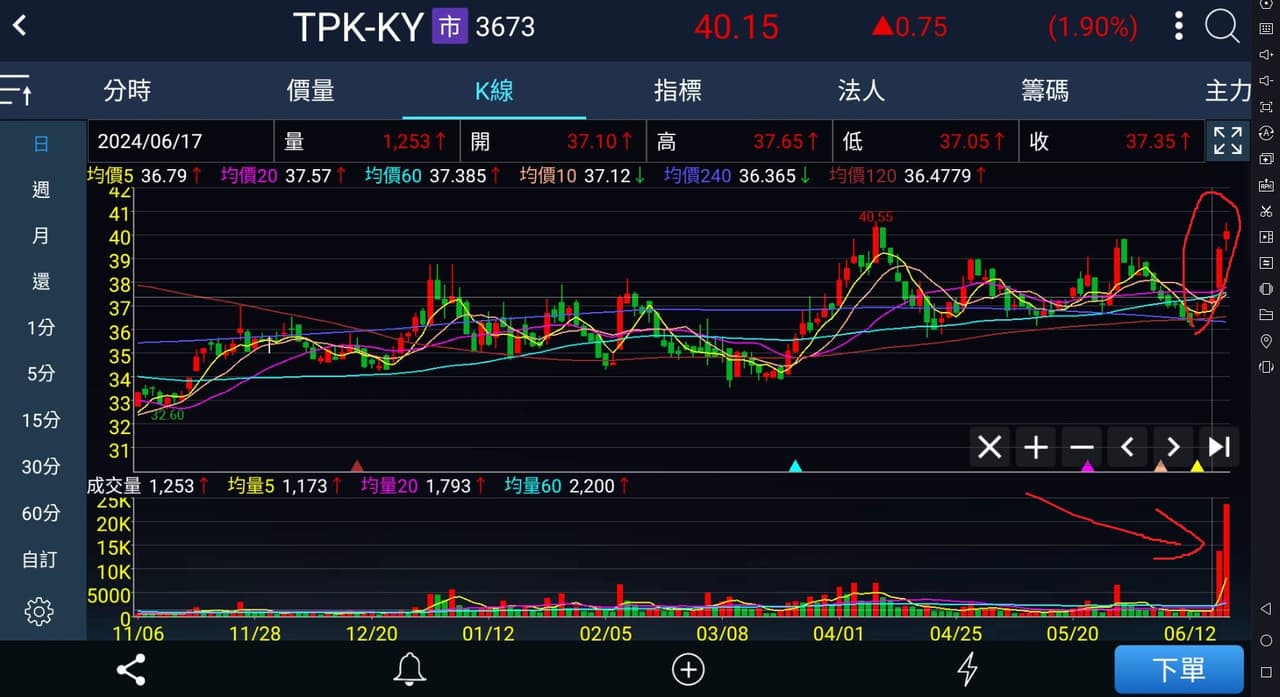
Task: Select the 週 weekly period
Action: (41, 189)
